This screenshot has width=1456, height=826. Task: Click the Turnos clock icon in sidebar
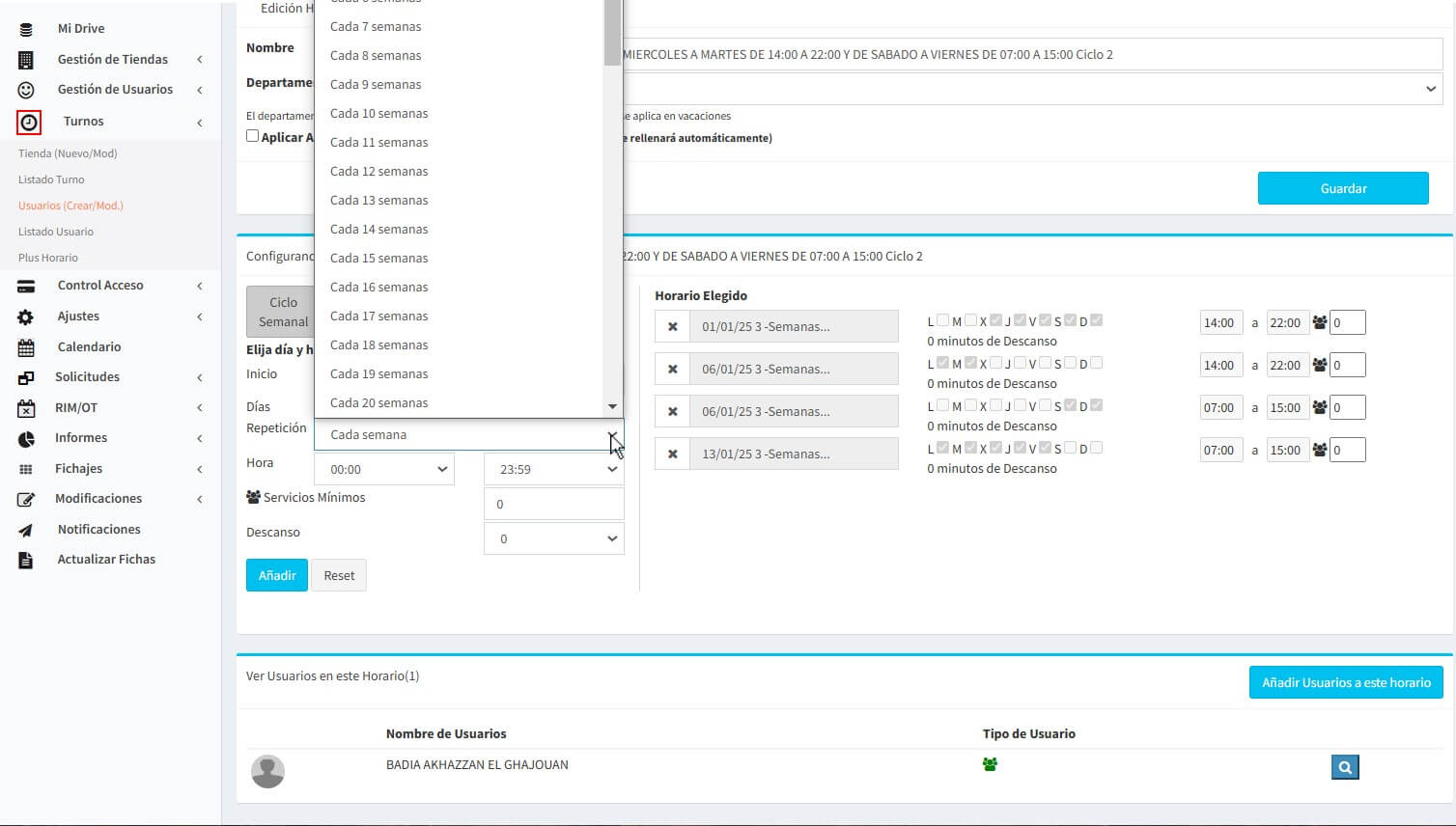(29, 123)
